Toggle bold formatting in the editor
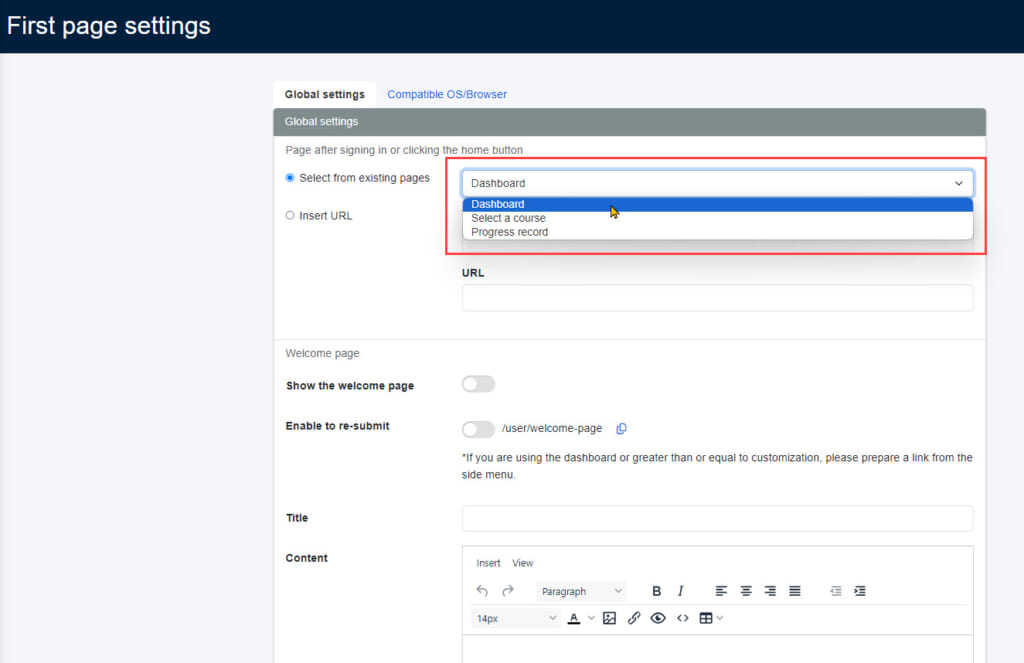The height and width of the screenshot is (663, 1024). click(x=656, y=591)
